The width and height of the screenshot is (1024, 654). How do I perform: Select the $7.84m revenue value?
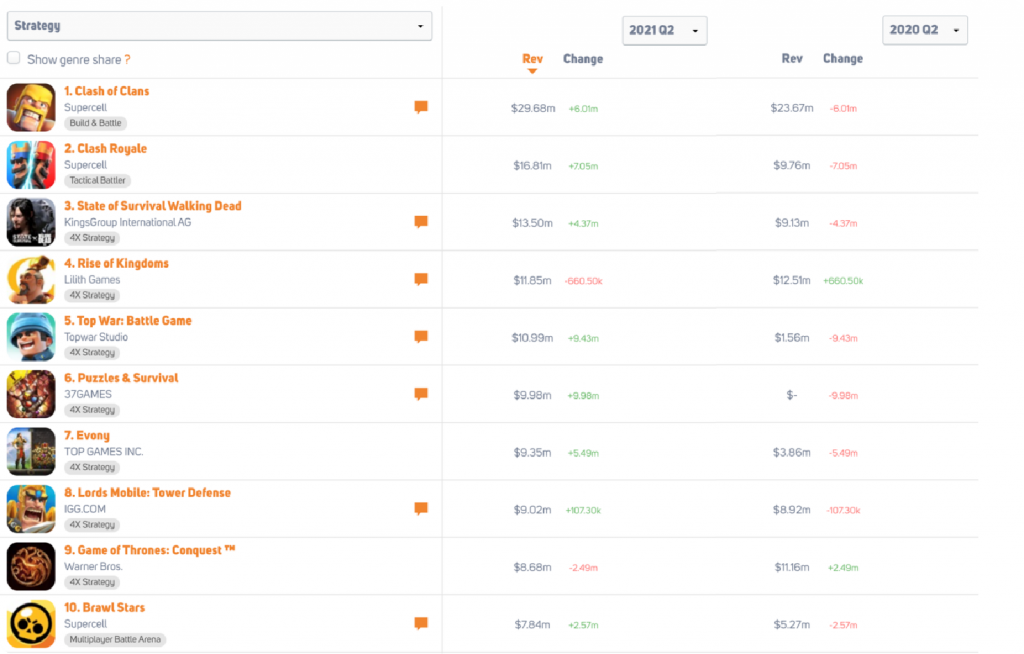click(x=532, y=625)
